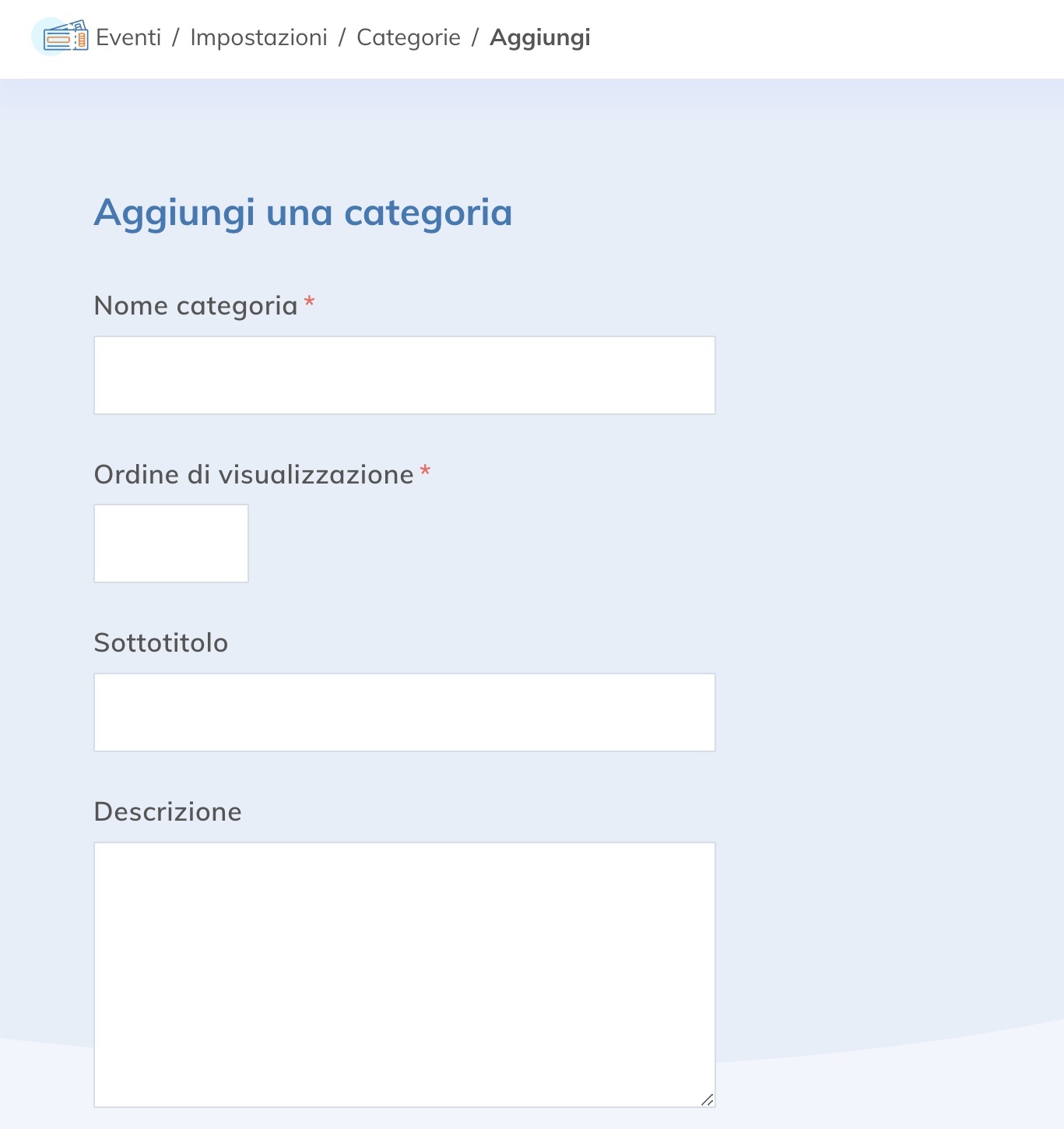Navigate to Impostazioni via breadcrumb

point(258,37)
